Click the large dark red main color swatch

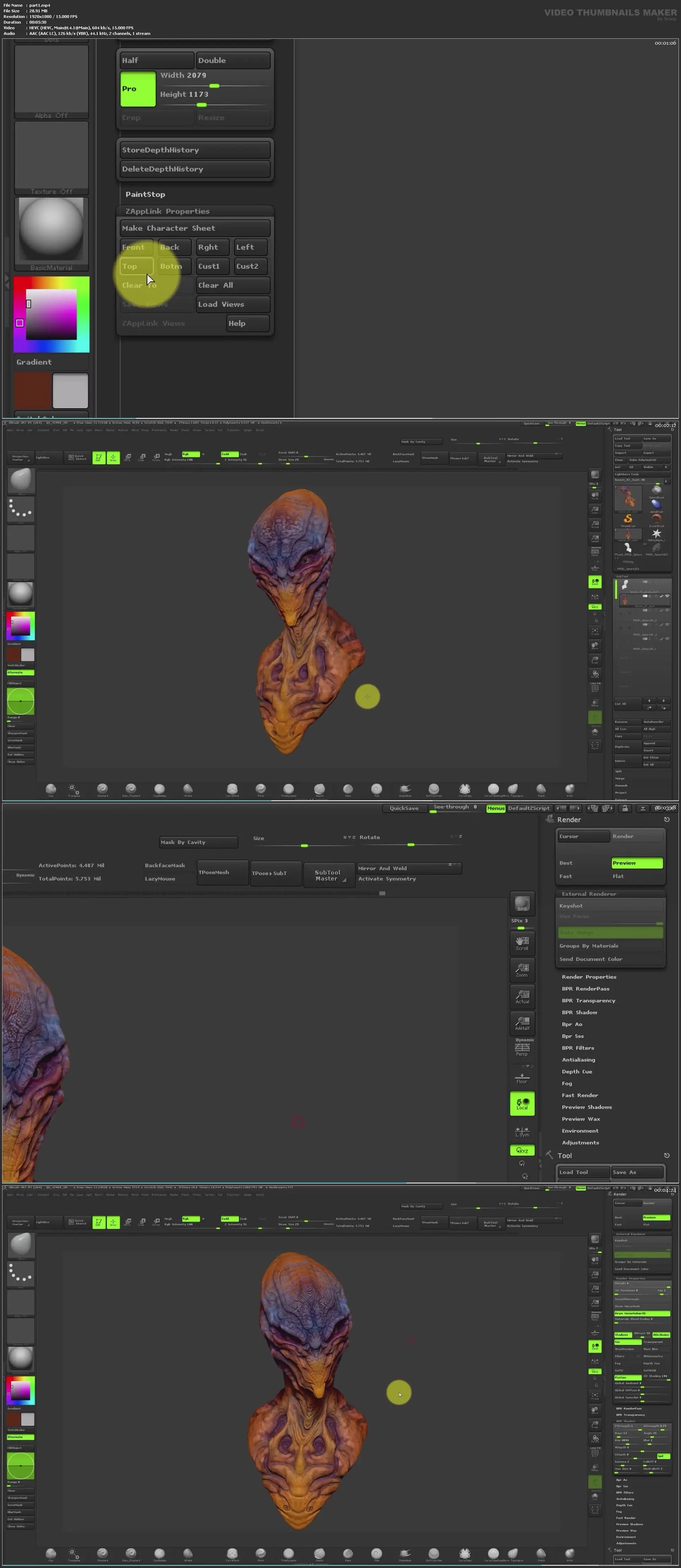pos(33,391)
